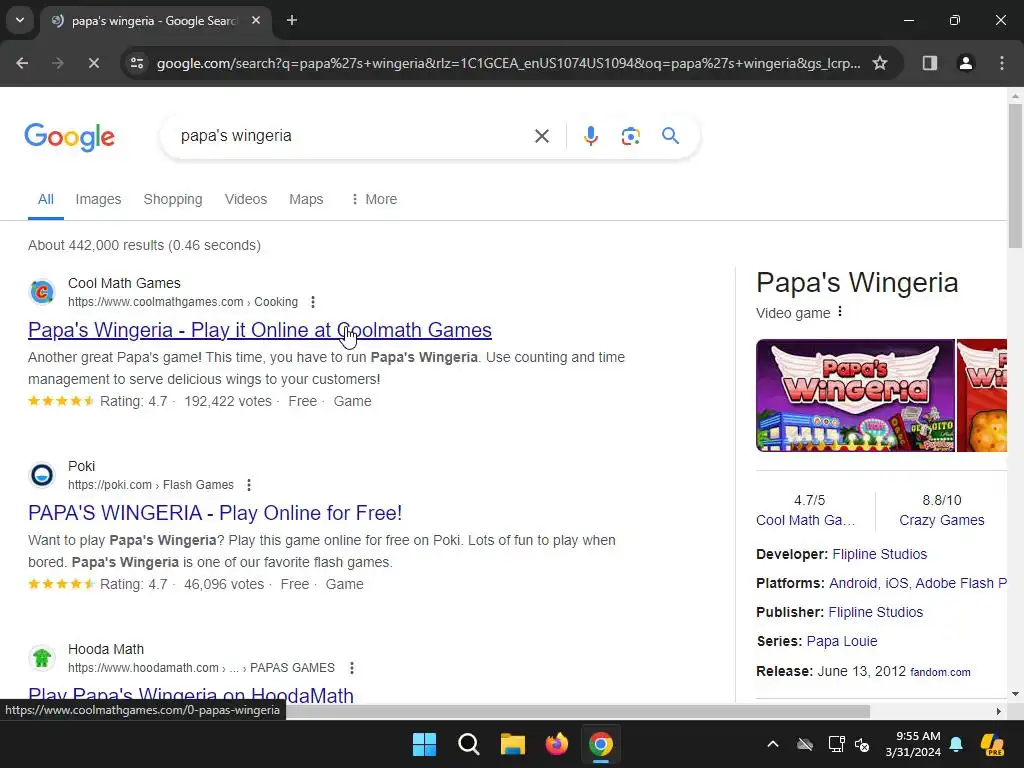Launch Firefox from the taskbar
This screenshot has height=768, width=1024.
tap(556, 744)
